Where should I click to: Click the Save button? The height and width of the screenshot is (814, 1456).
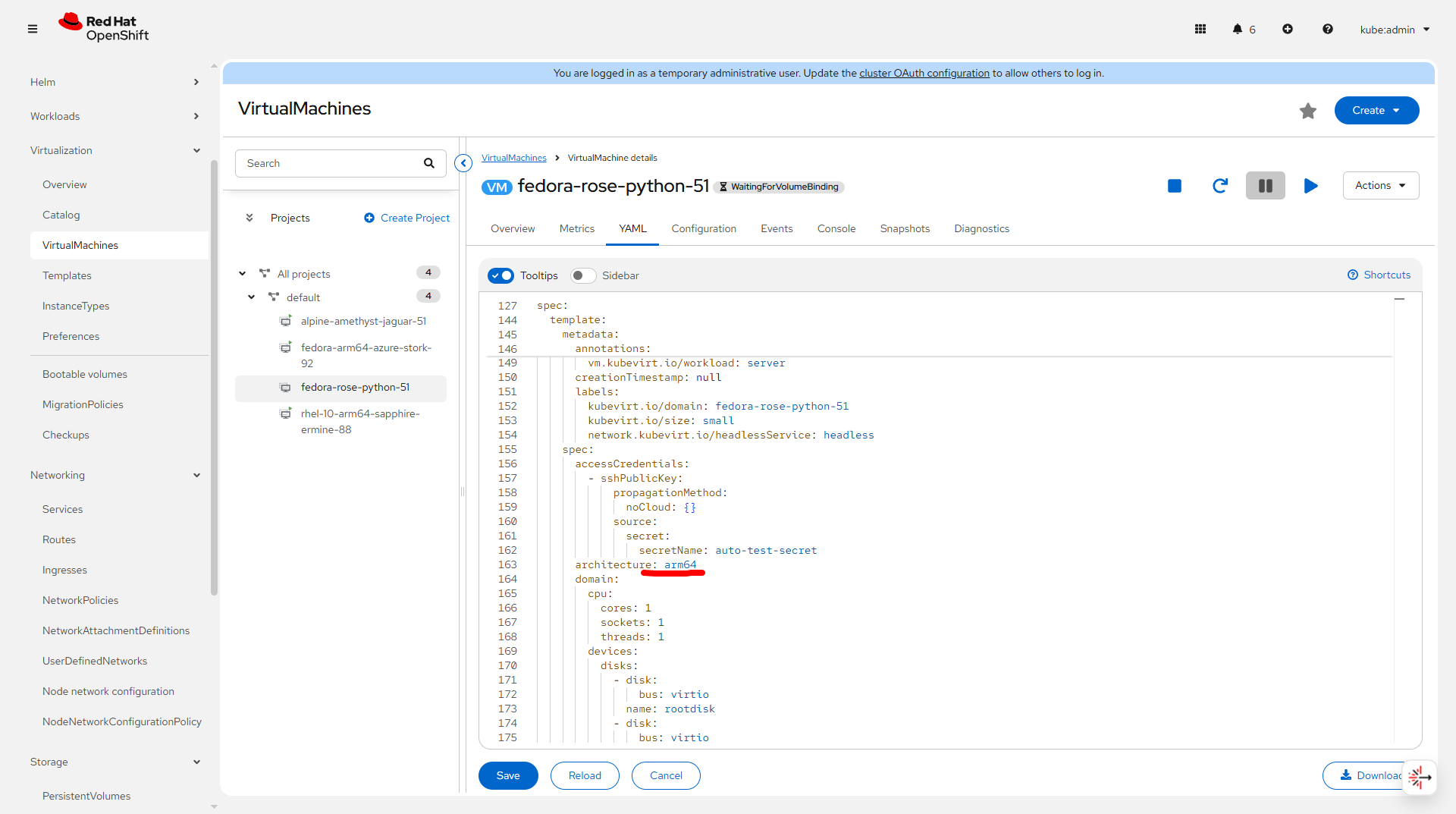point(507,775)
